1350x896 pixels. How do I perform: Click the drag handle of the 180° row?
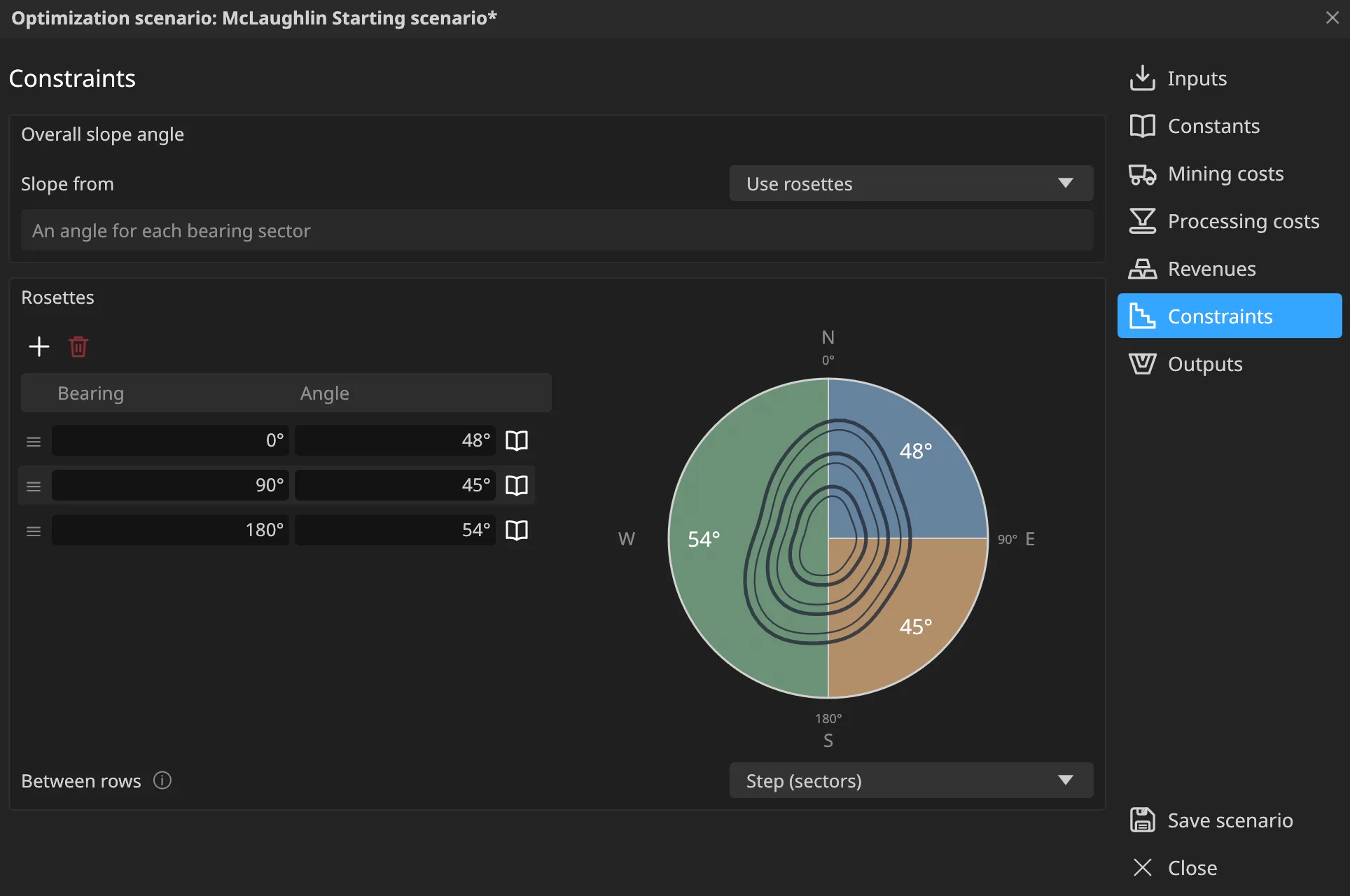pyautogui.click(x=34, y=531)
